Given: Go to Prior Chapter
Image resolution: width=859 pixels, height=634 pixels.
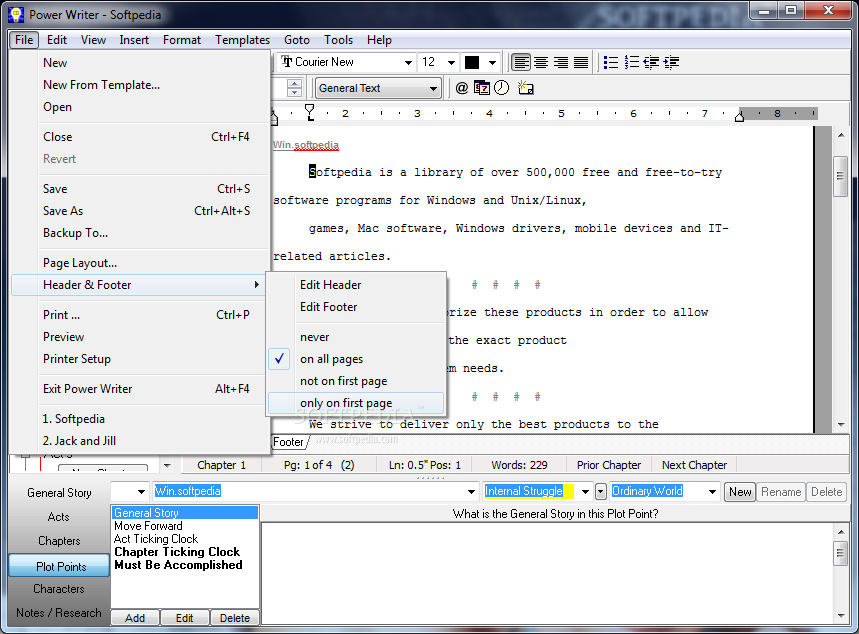Looking at the screenshot, I should coord(609,465).
